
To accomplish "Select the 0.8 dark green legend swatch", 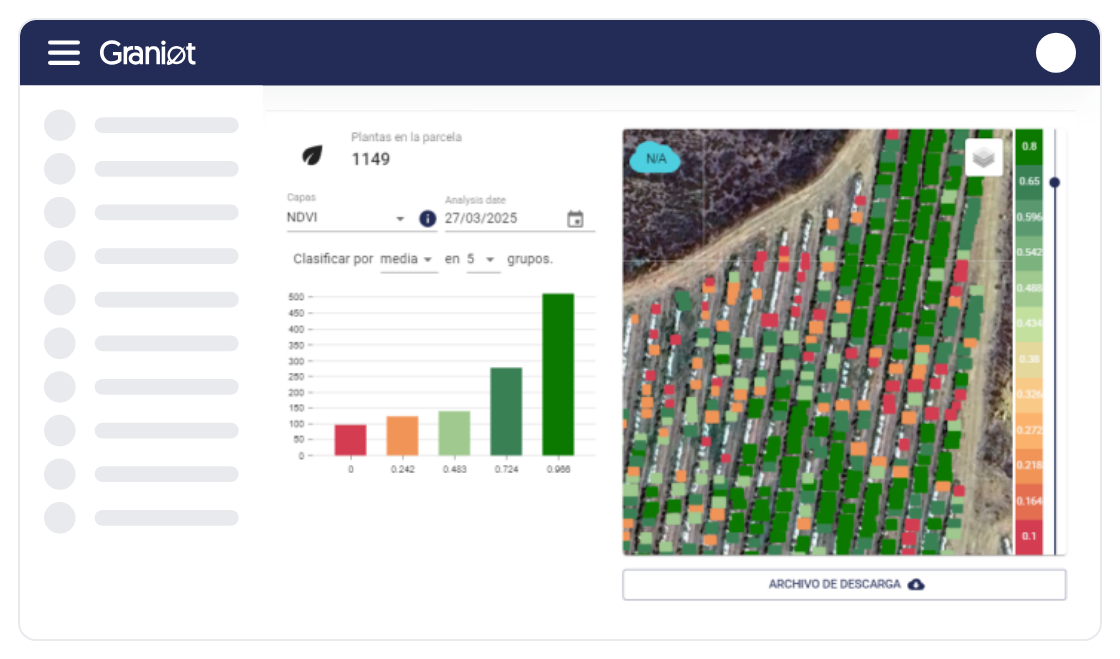I will pyautogui.click(x=1029, y=146).
